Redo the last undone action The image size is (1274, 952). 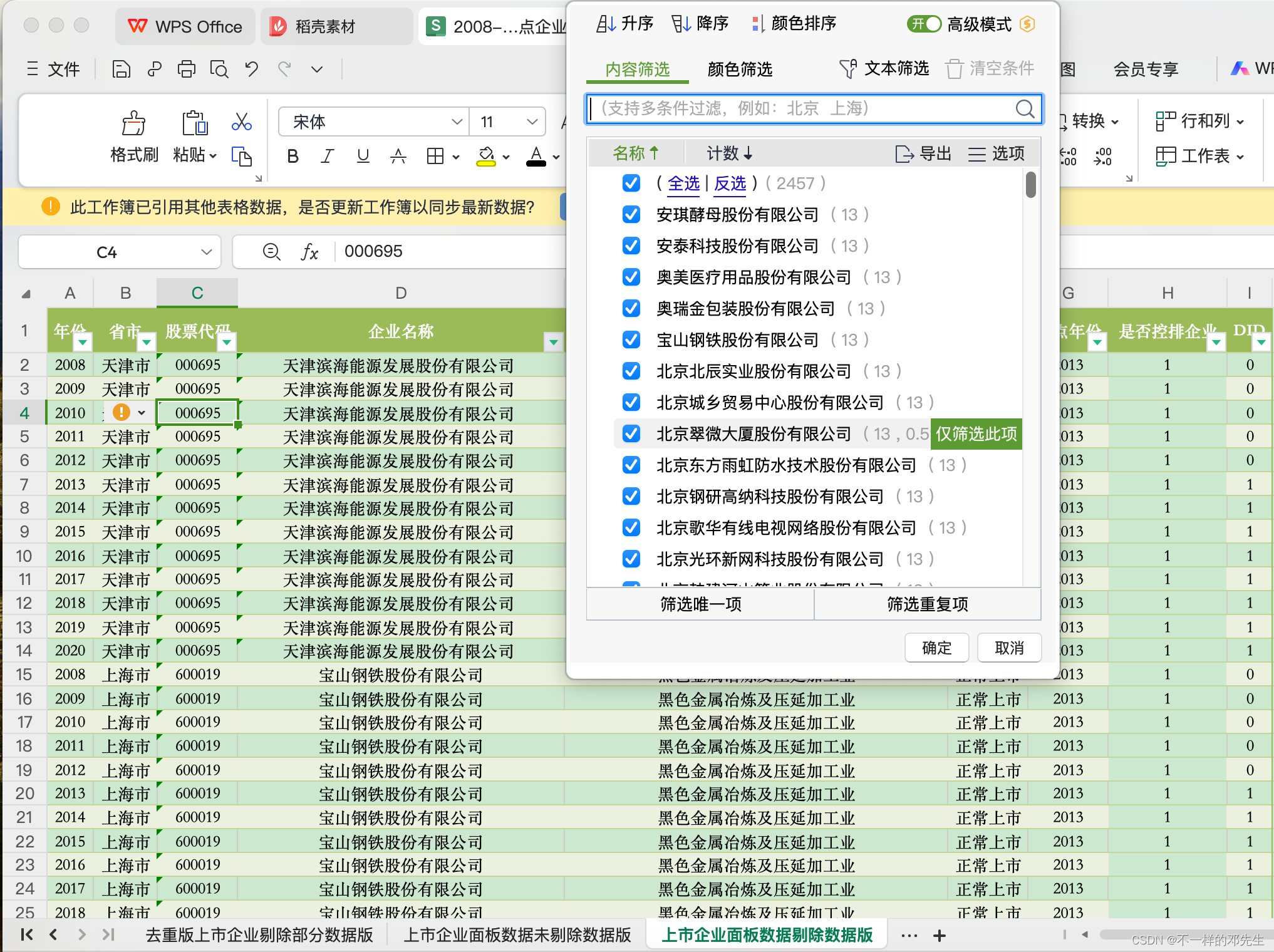(x=285, y=69)
